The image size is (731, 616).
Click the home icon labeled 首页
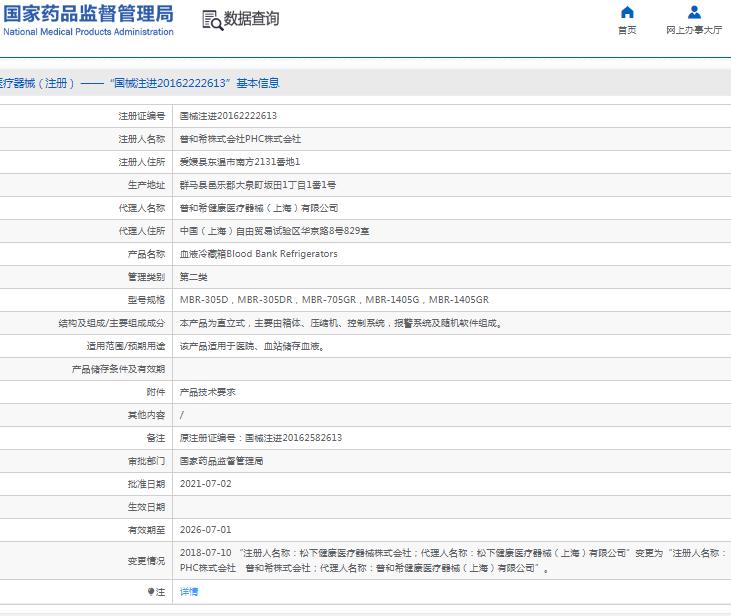pos(627,12)
